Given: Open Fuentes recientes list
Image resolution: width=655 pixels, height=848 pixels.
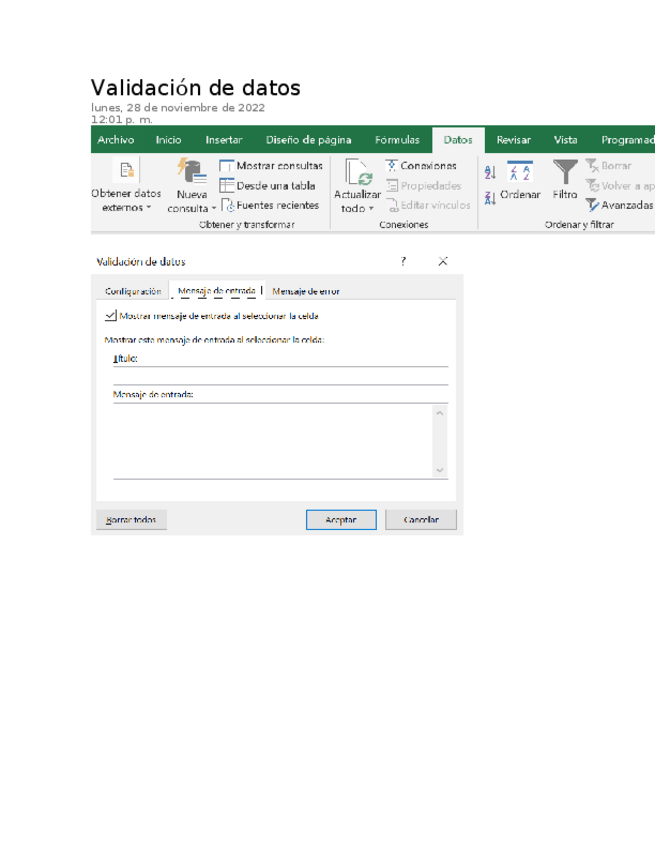Looking at the screenshot, I should coord(270,205).
